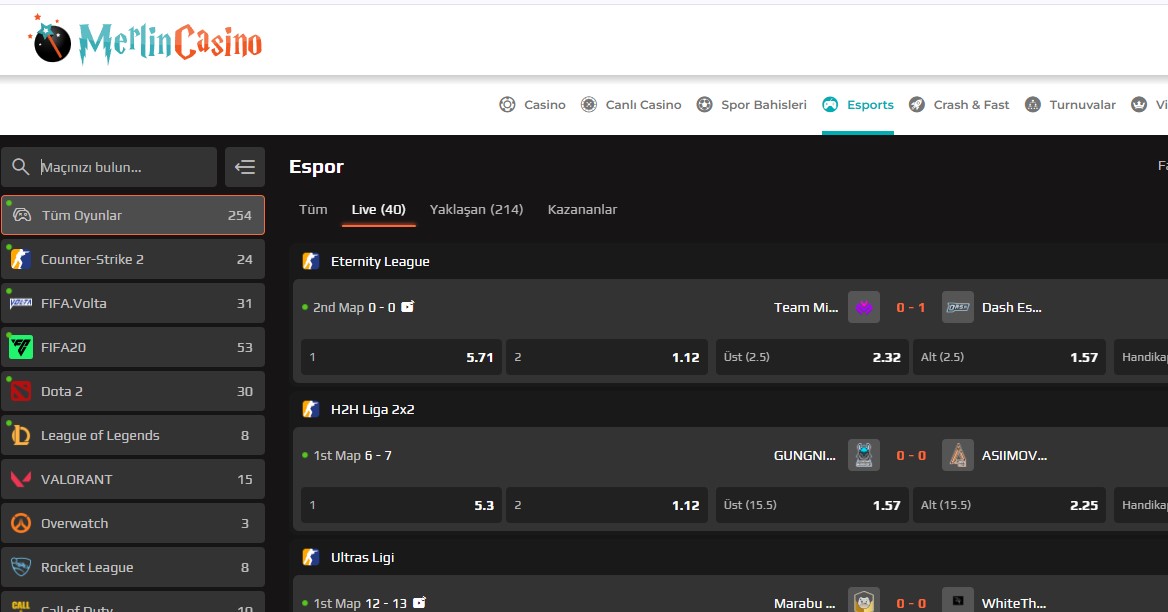The height and width of the screenshot is (612, 1168).
Task: Go to Canlı Casino in the top navigation
Action: (631, 105)
